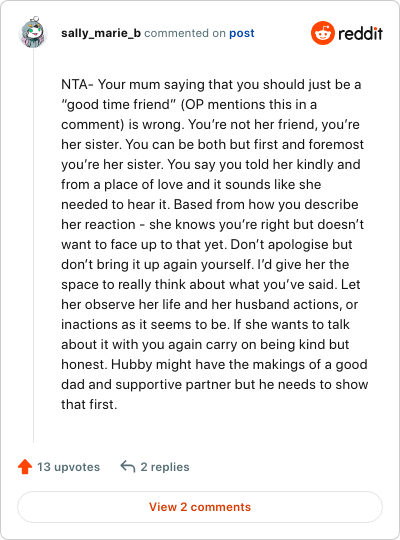Click the '13 upvotes' count
This screenshot has height=540, width=400.
[x=69, y=467]
